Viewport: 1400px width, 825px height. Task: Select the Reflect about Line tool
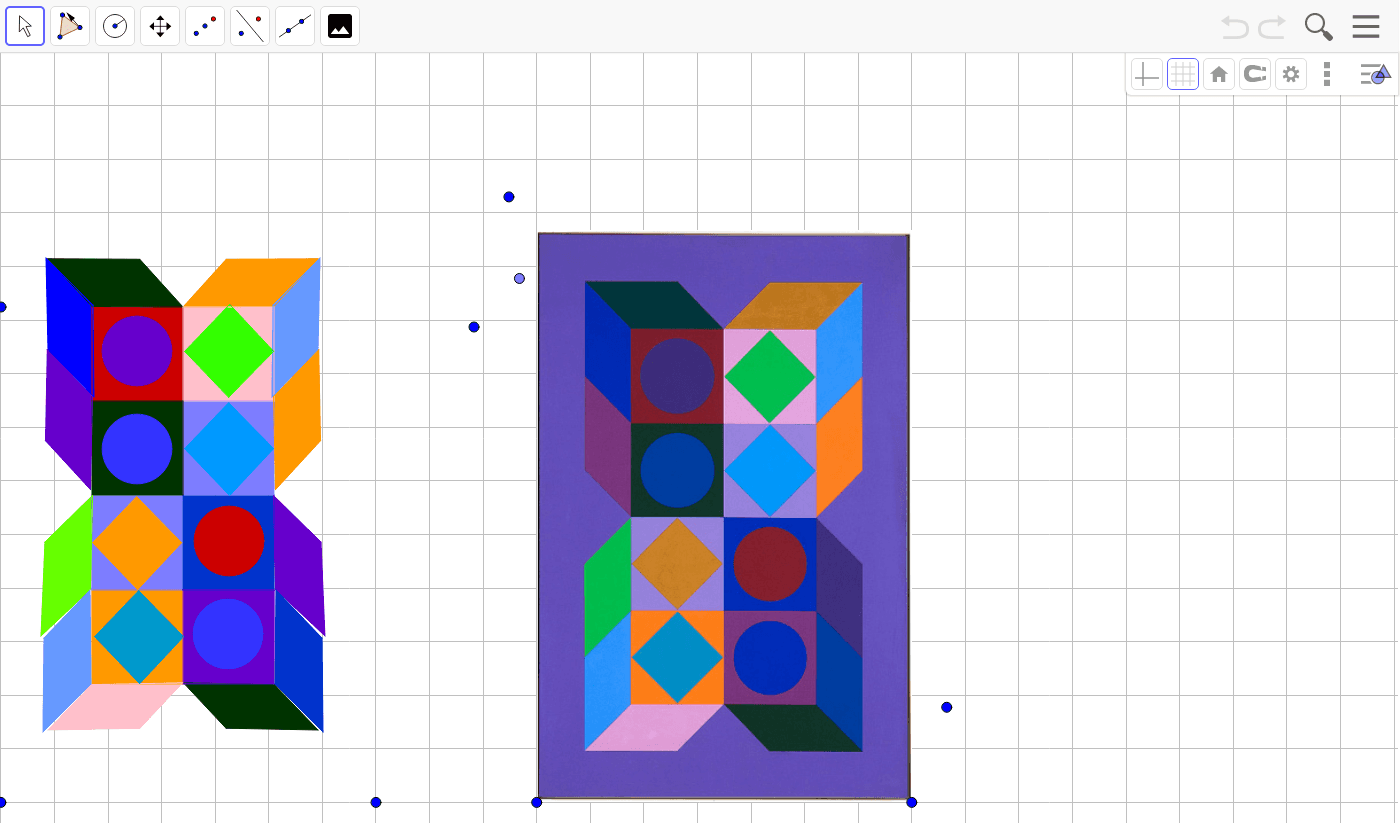pos(250,26)
